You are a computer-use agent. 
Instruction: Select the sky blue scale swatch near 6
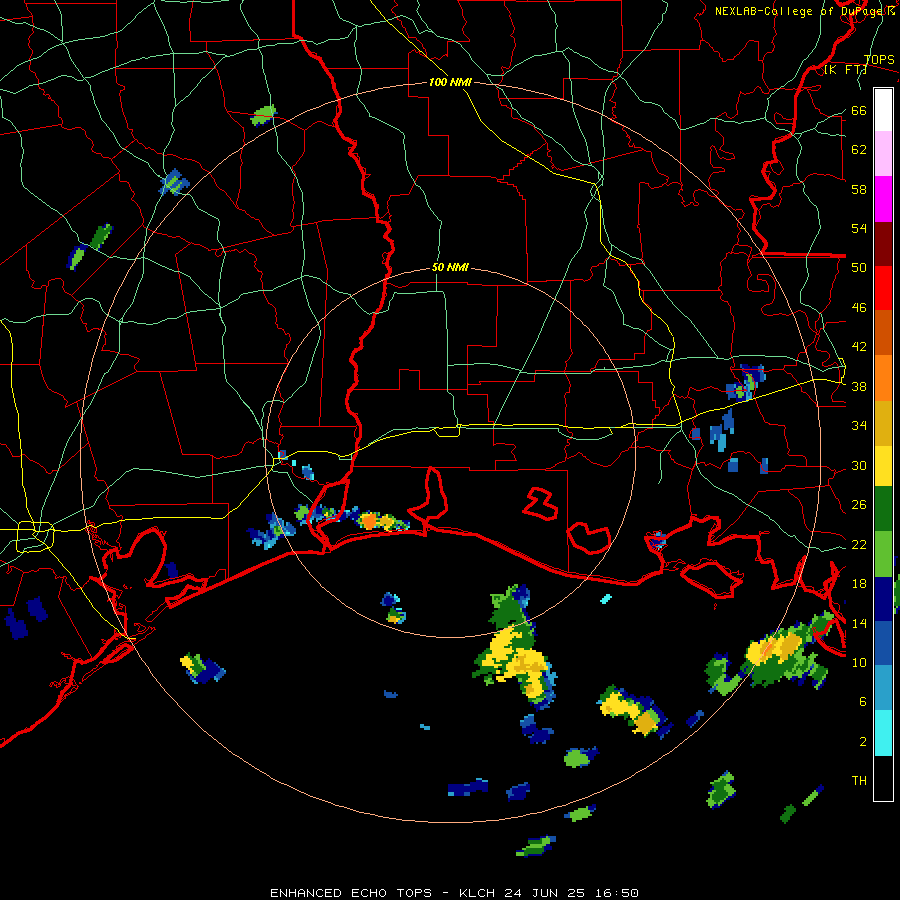point(883,687)
